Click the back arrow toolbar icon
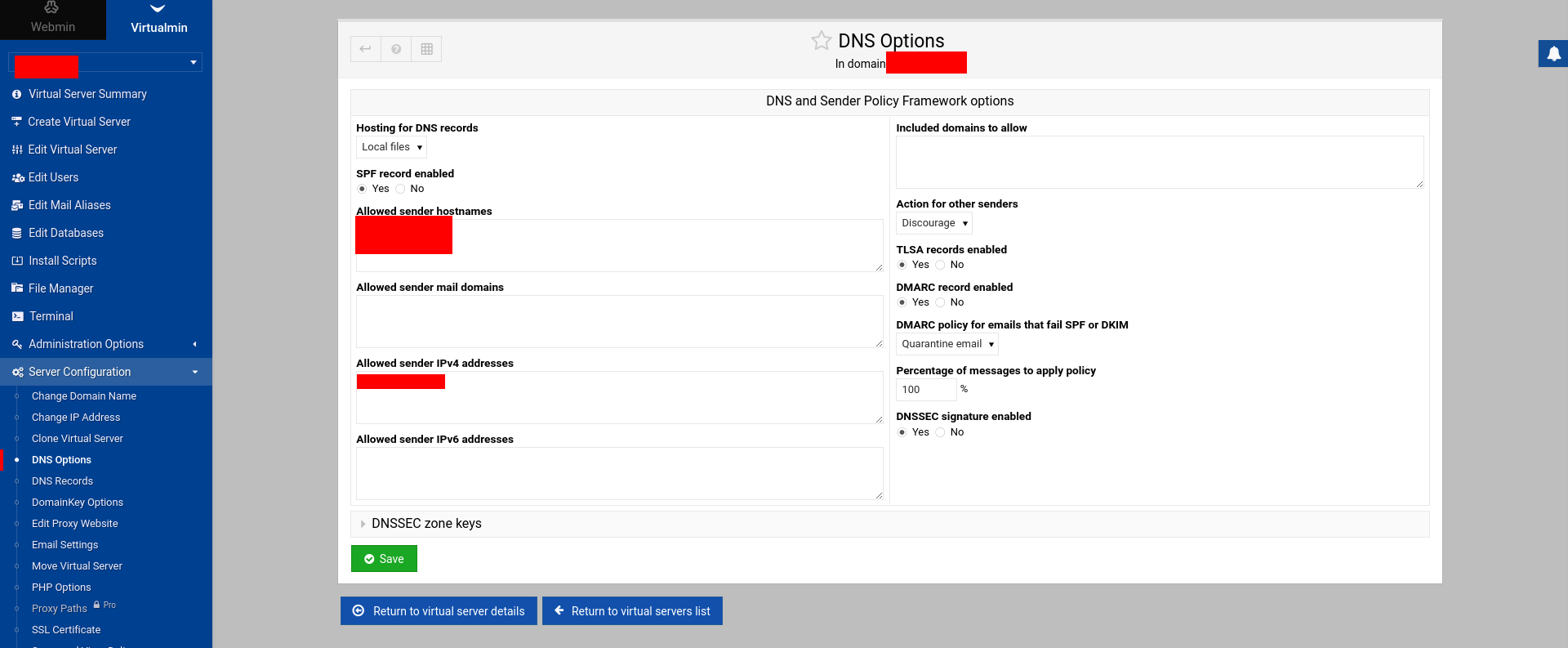The height and width of the screenshot is (648, 1568). pyautogui.click(x=365, y=49)
